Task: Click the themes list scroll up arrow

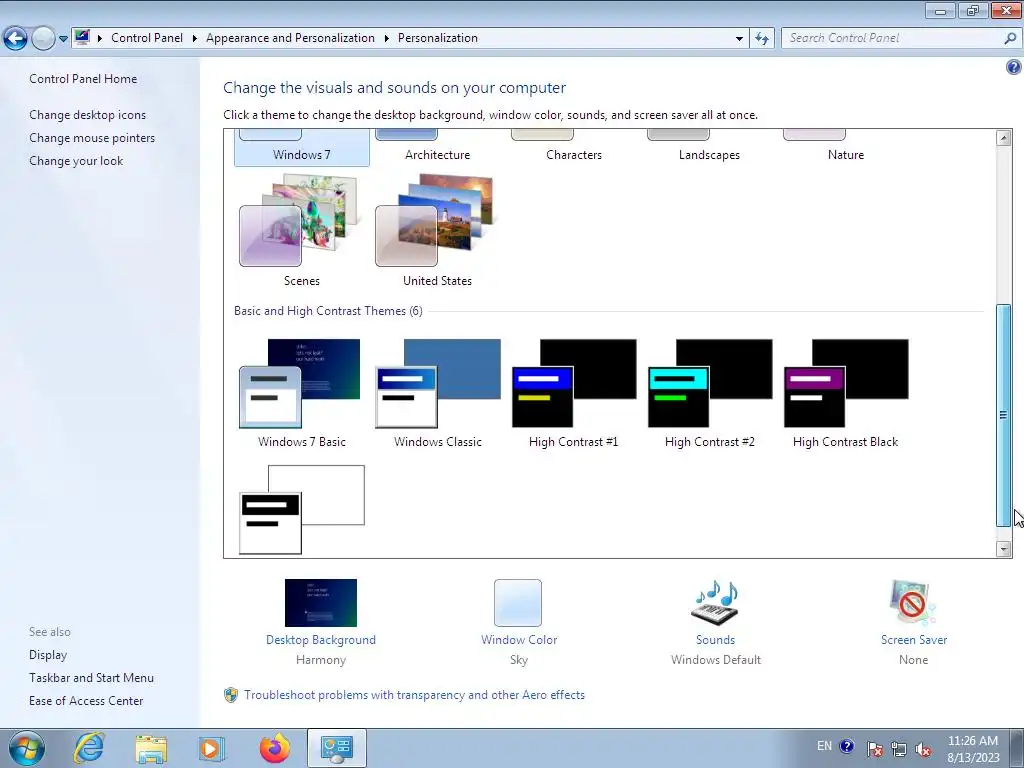Action: click(1004, 138)
